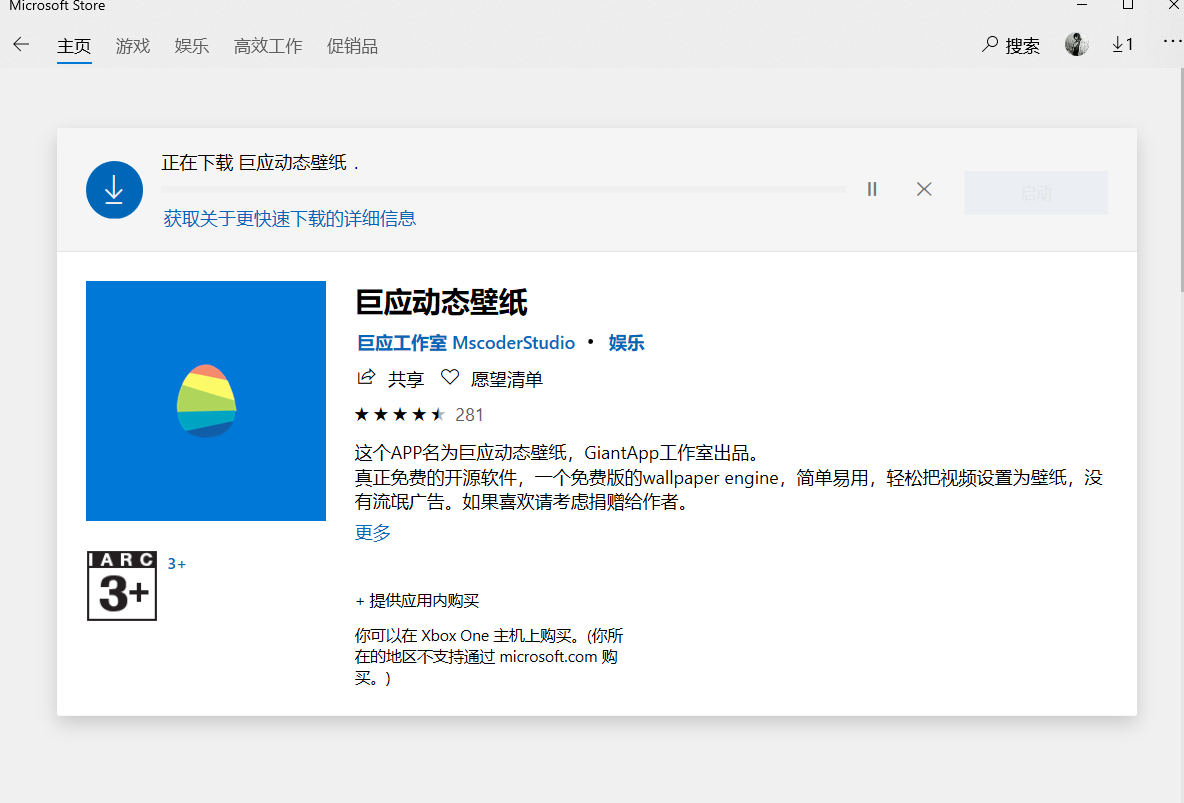Open the three-dot more menu
Viewport: 1184px width, 803px height.
tap(1172, 42)
